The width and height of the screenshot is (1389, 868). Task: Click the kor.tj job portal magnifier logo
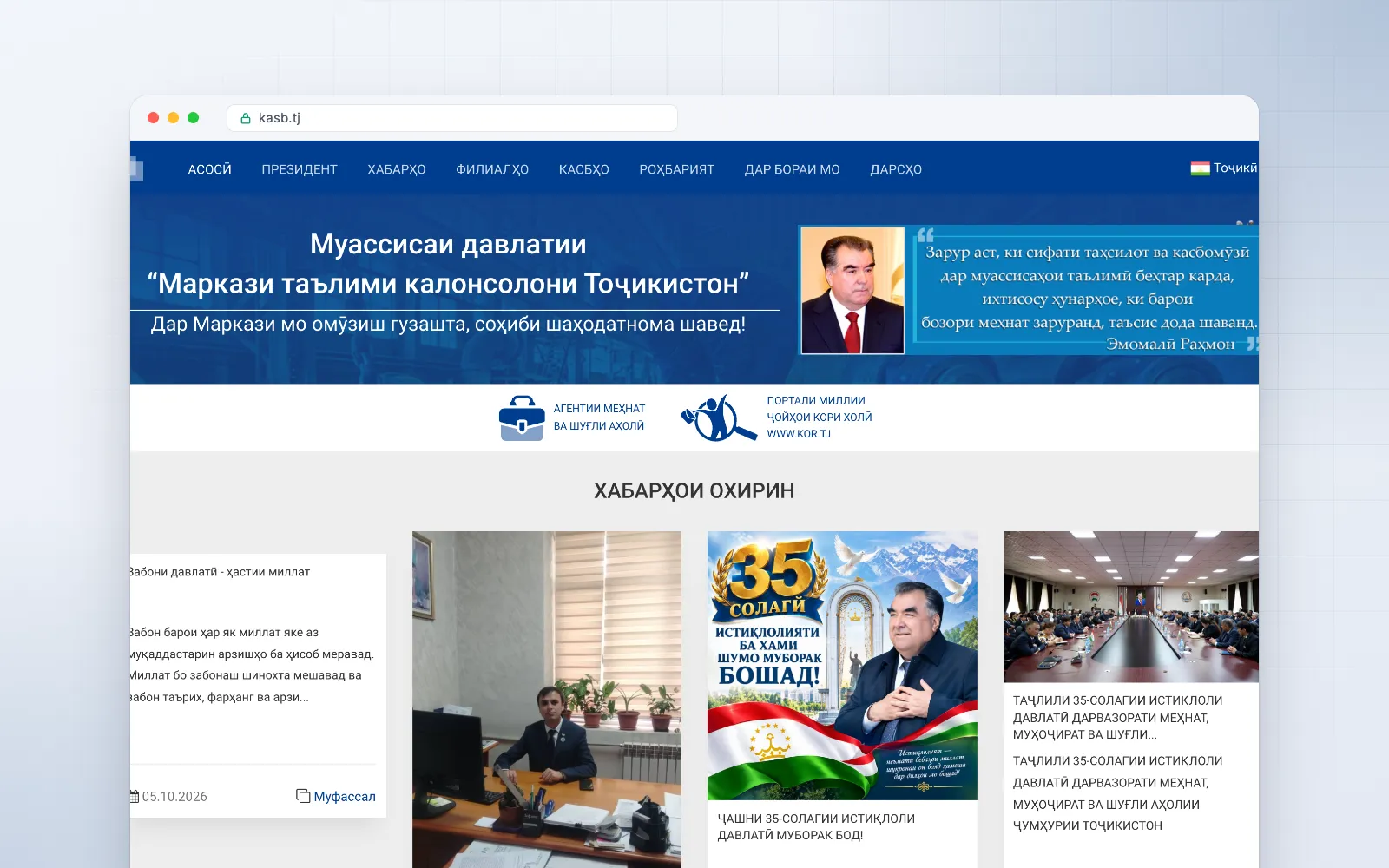(719, 418)
